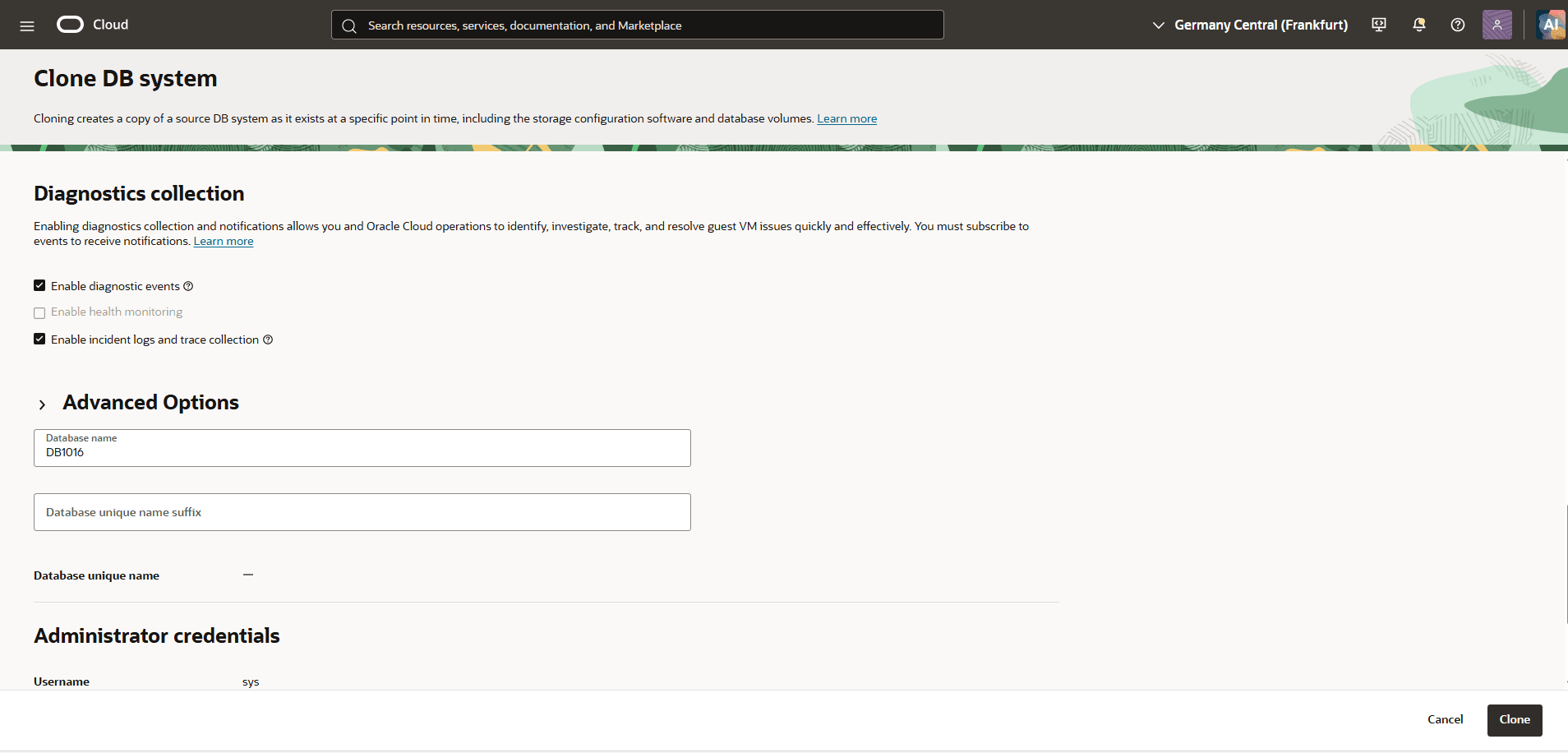Show help for incident logs and trace collection

(268, 340)
